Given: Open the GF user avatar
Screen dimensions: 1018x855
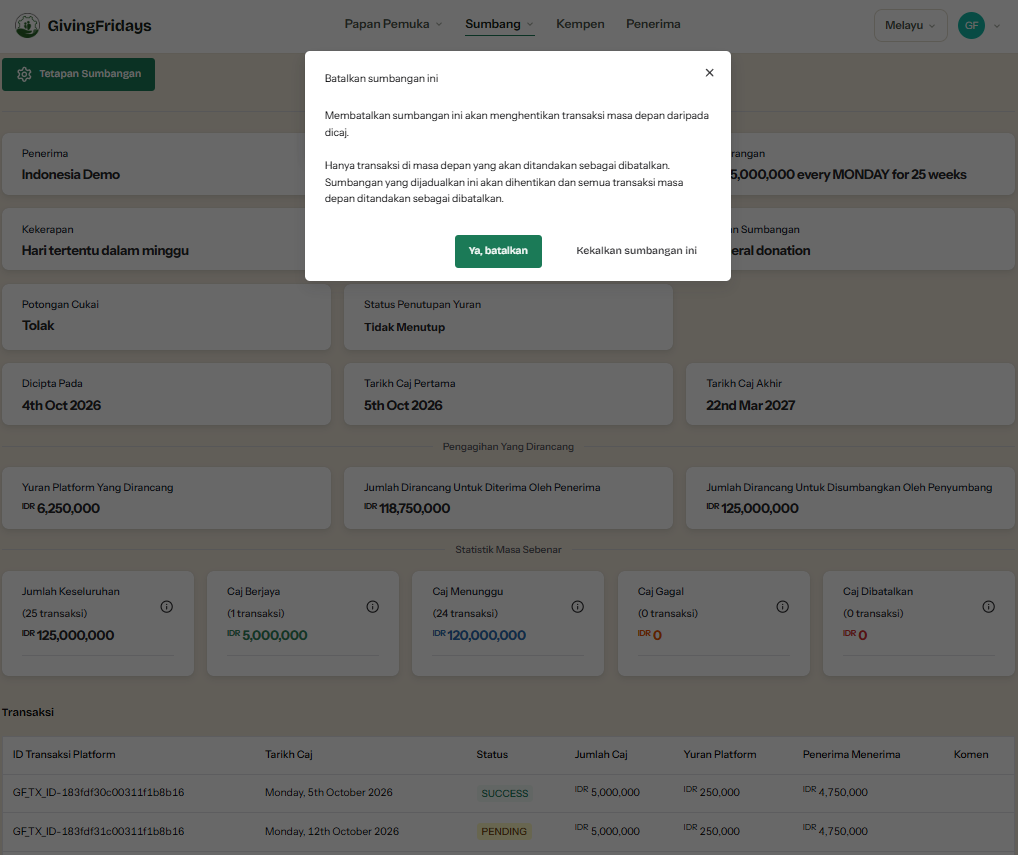Looking at the screenshot, I should (x=971, y=25).
